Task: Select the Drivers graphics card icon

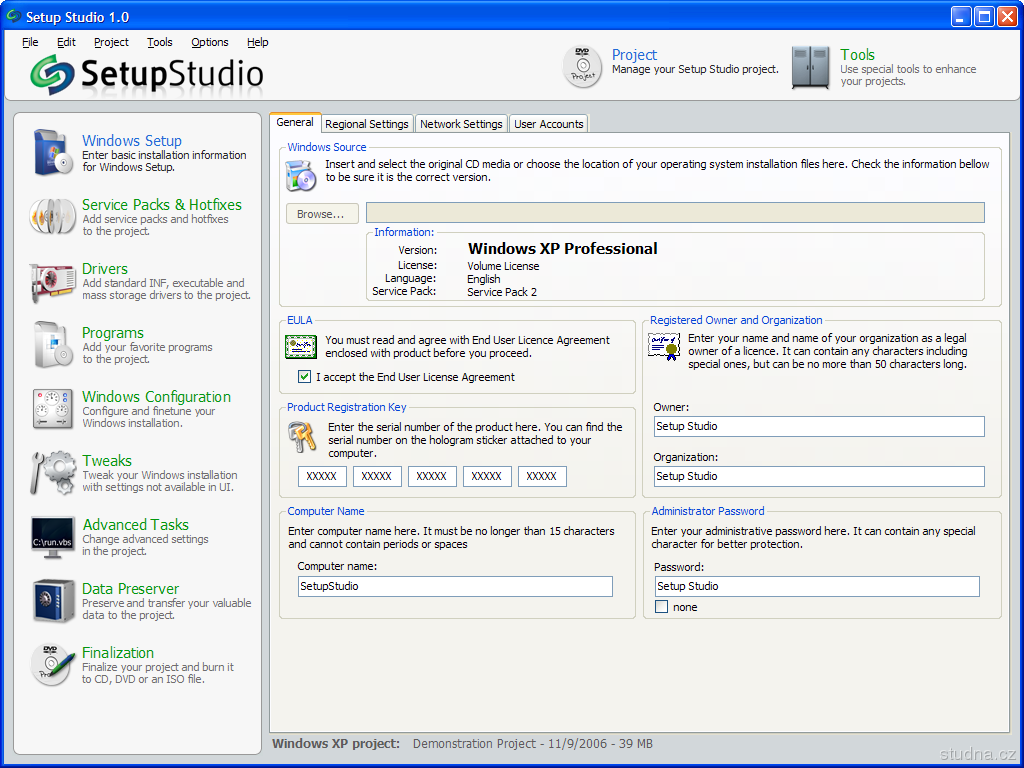Action: [x=52, y=280]
